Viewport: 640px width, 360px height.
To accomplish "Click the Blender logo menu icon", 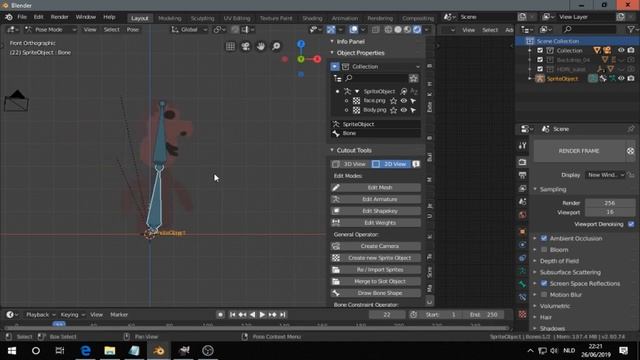I will pyautogui.click(x=9, y=17).
